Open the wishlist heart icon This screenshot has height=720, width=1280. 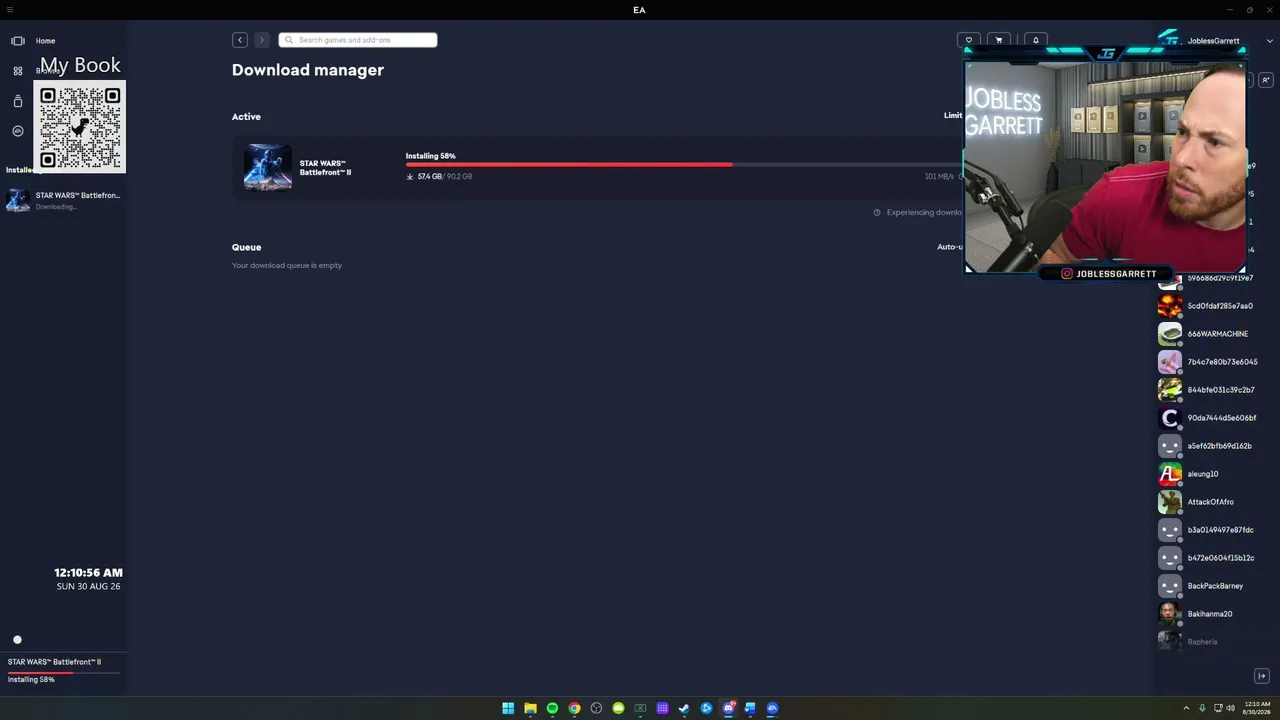[969, 40]
